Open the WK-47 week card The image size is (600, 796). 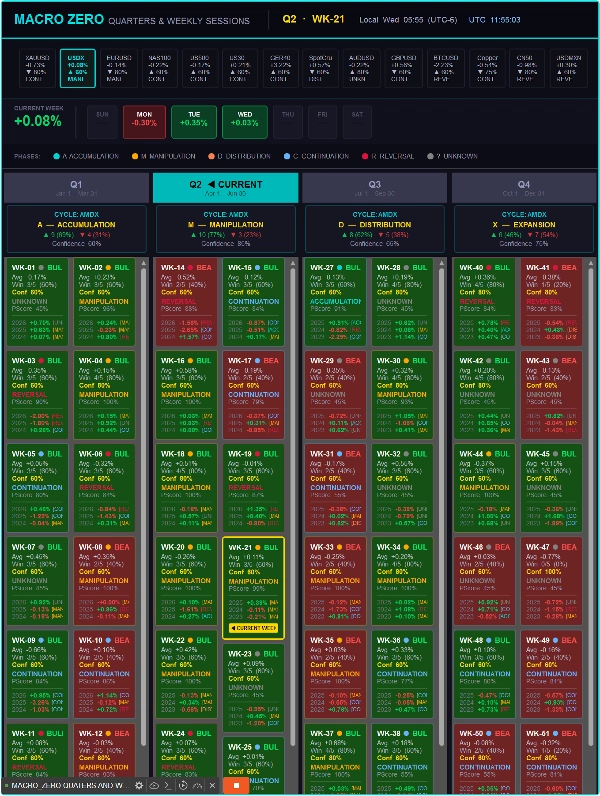click(551, 581)
